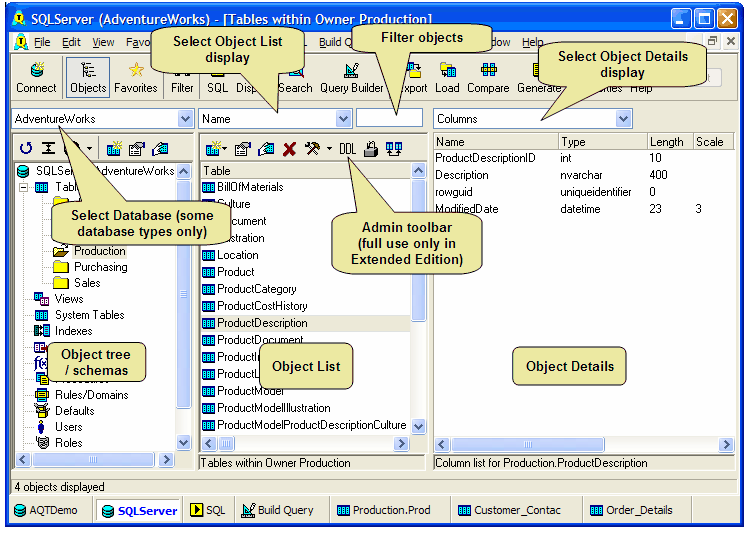The height and width of the screenshot is (533, 749).
Task: Click the third edit icon in tree toolbar
Action: click(160, 149)
